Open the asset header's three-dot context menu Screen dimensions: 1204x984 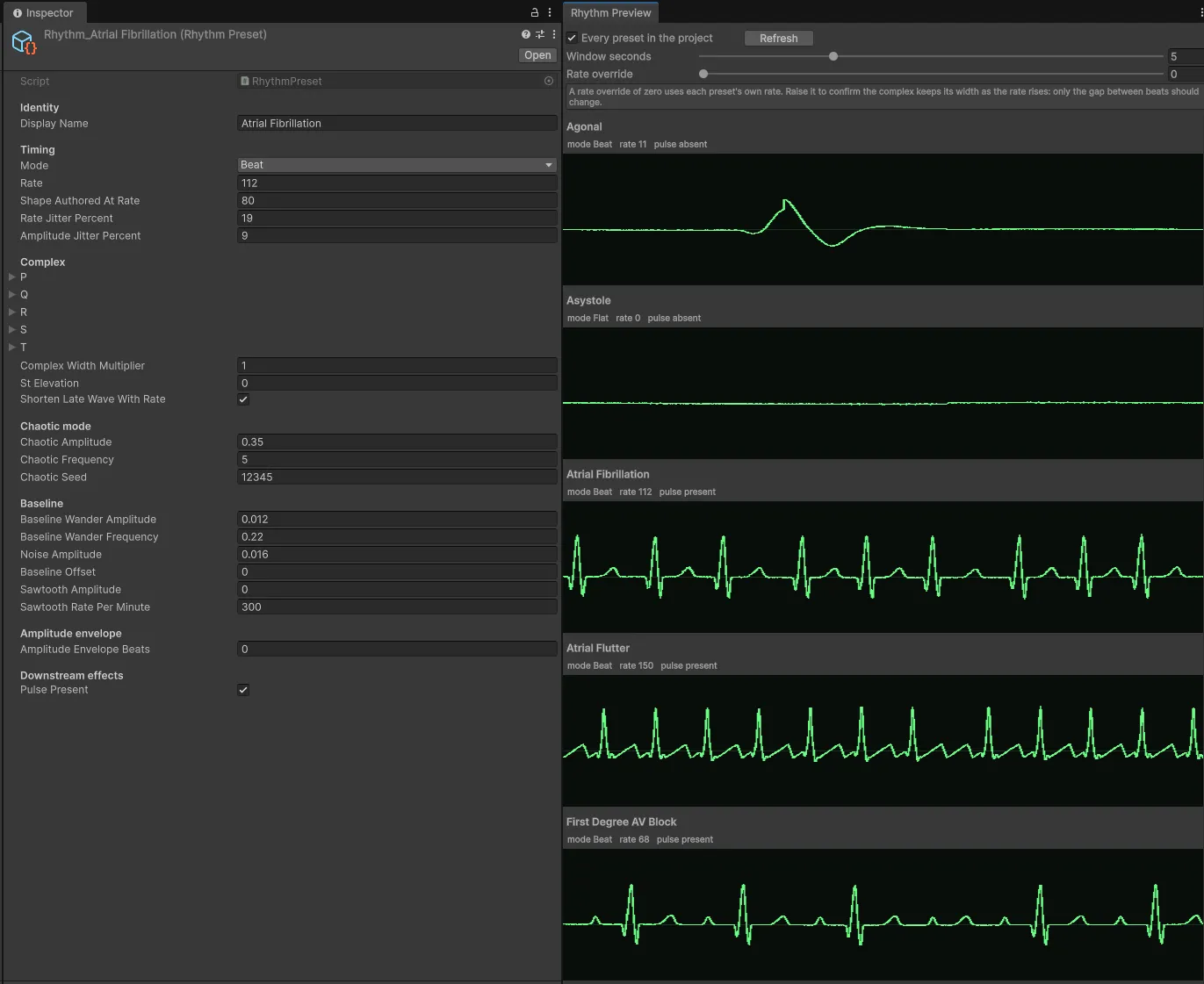pyautogui.click(x=553, y=34)
